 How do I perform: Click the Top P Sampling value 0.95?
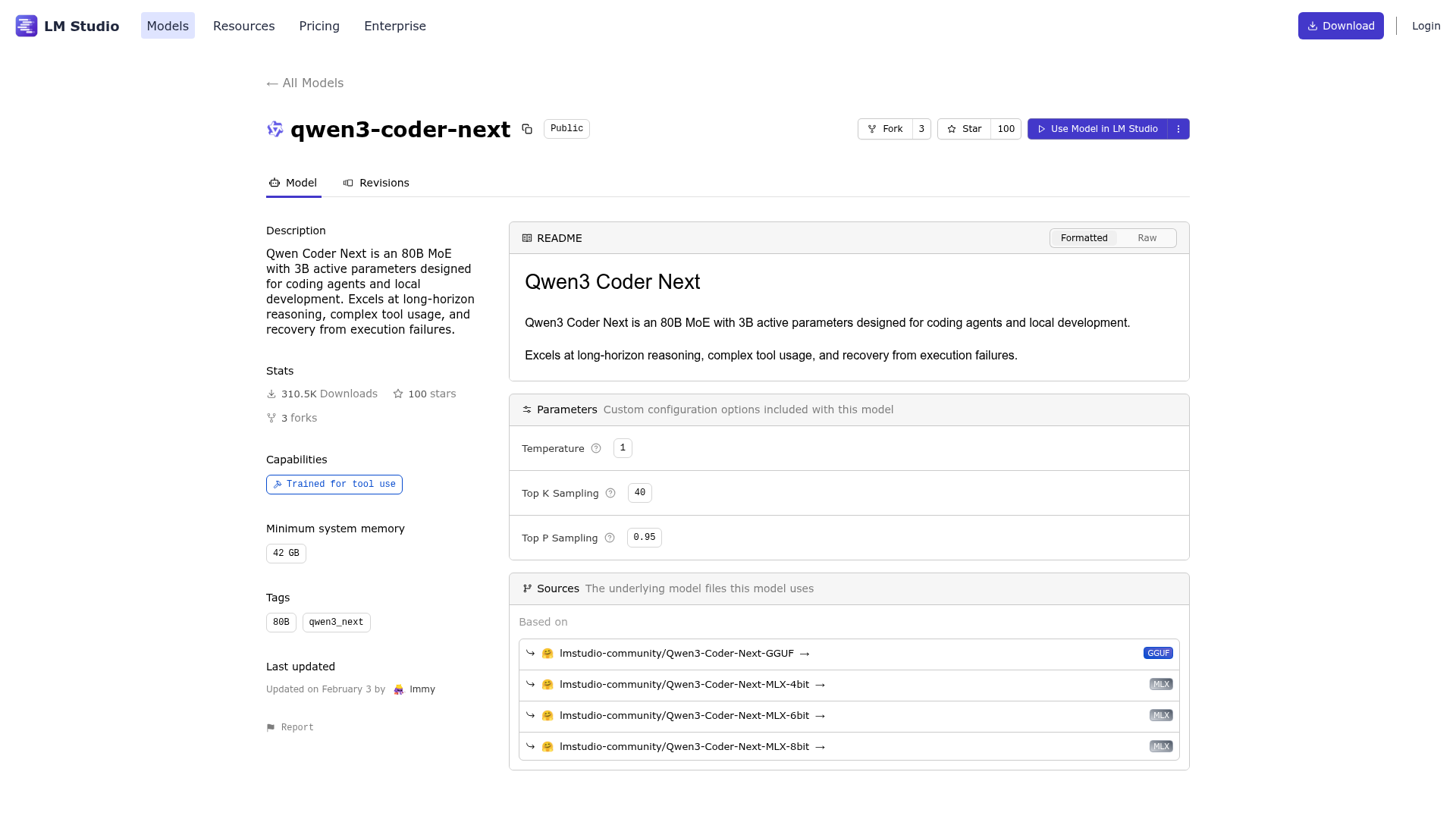pyautogui.click(x=645, y=538)
